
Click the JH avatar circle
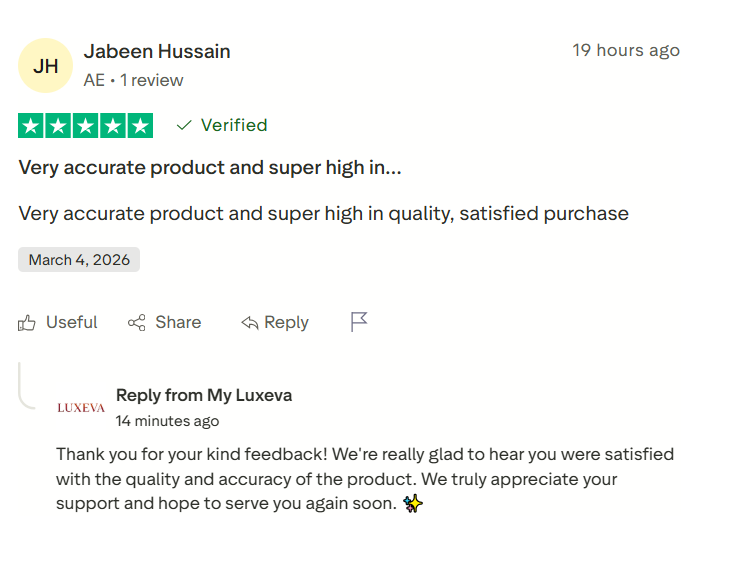[x=45, y=66]
